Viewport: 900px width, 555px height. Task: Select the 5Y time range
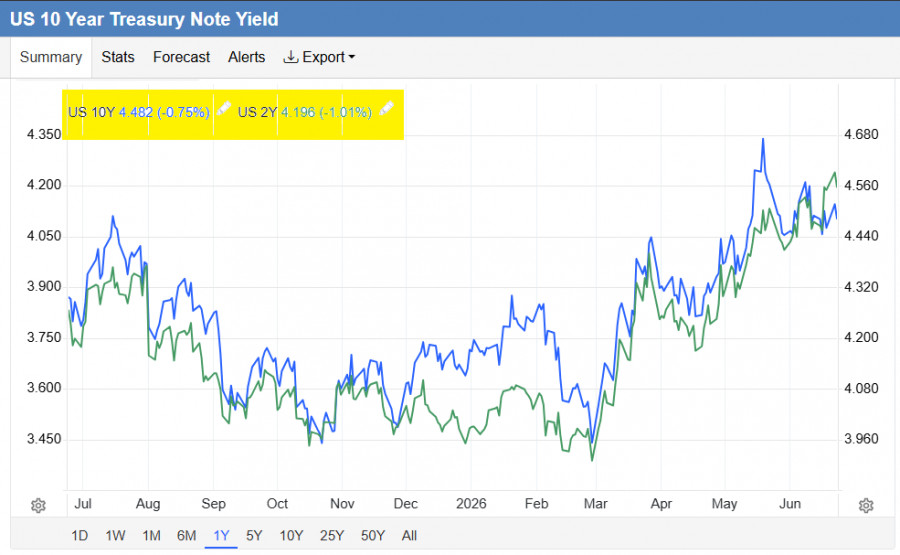254,535
